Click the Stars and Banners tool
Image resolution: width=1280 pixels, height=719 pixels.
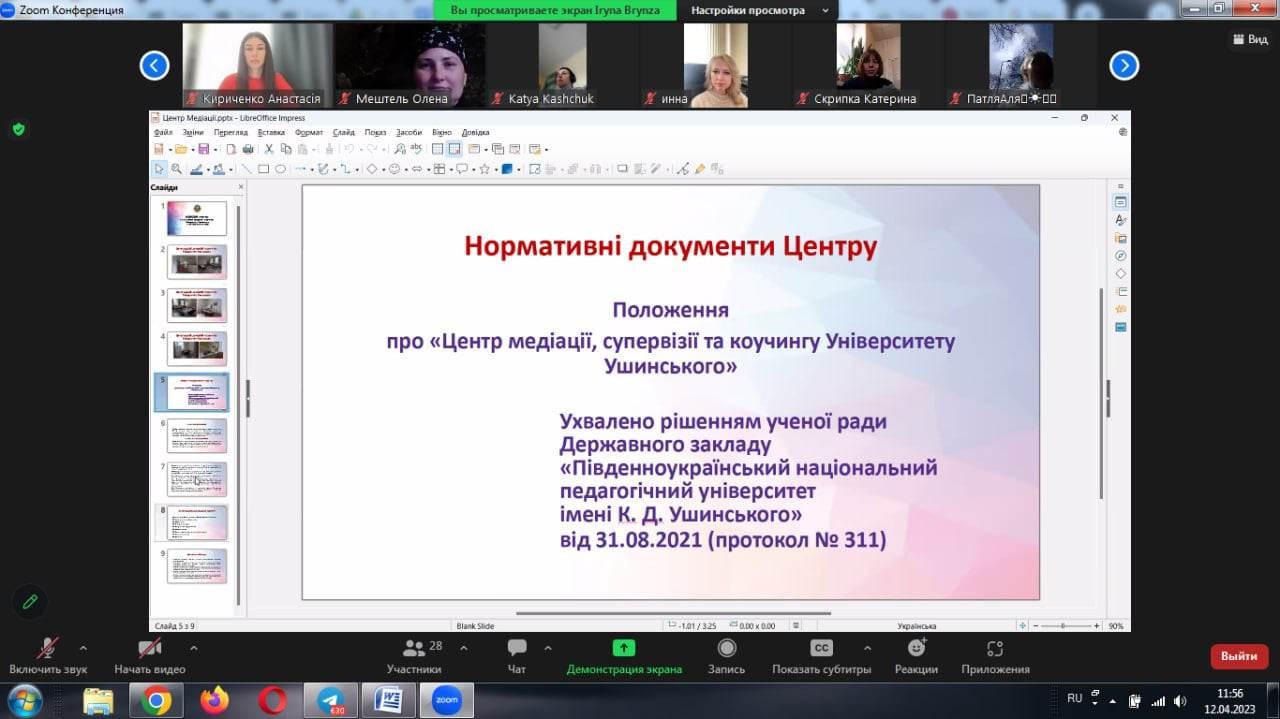(x=484, y=169)
